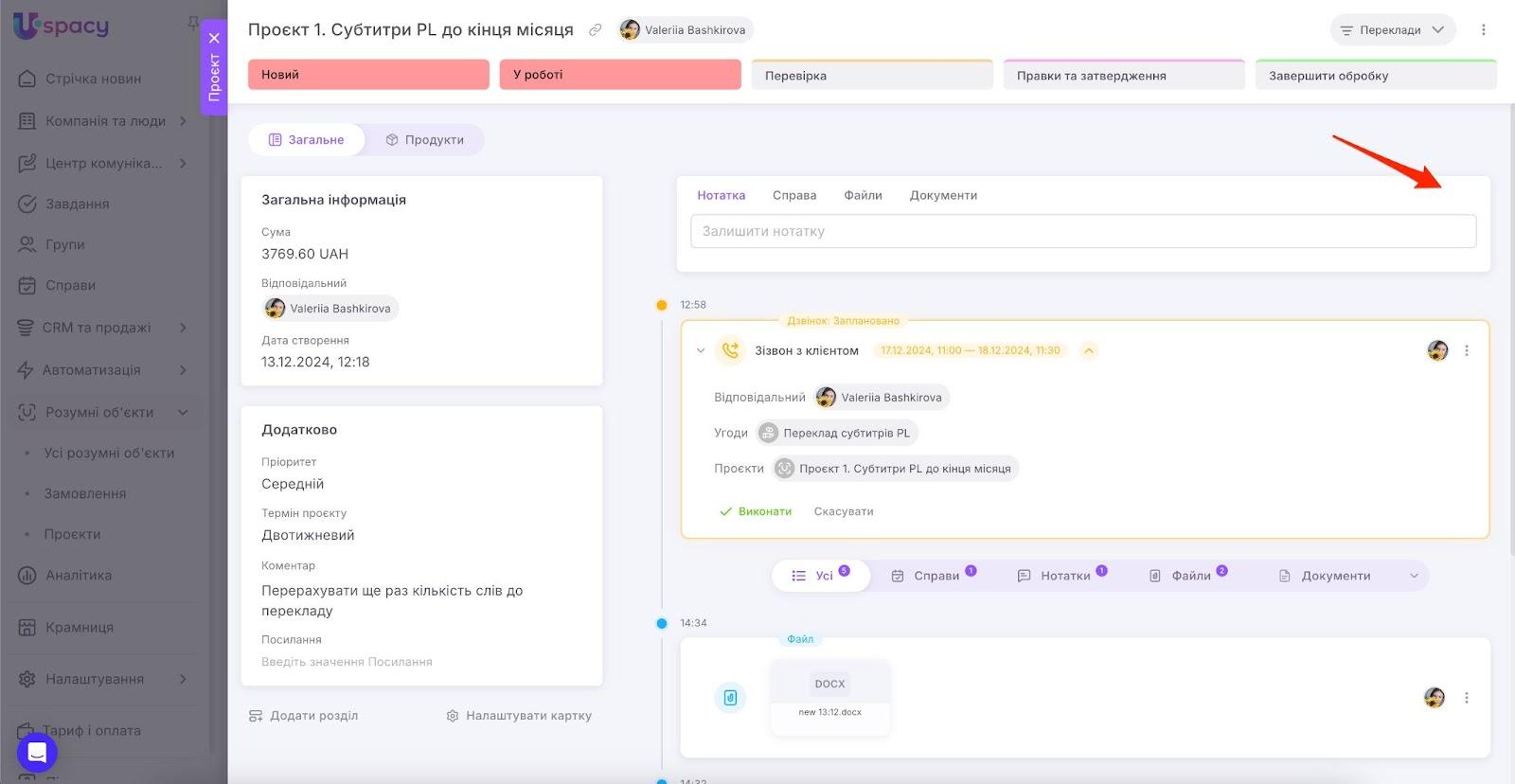
Task: Click the Посилання input field
Action: (x=420, y=662)
